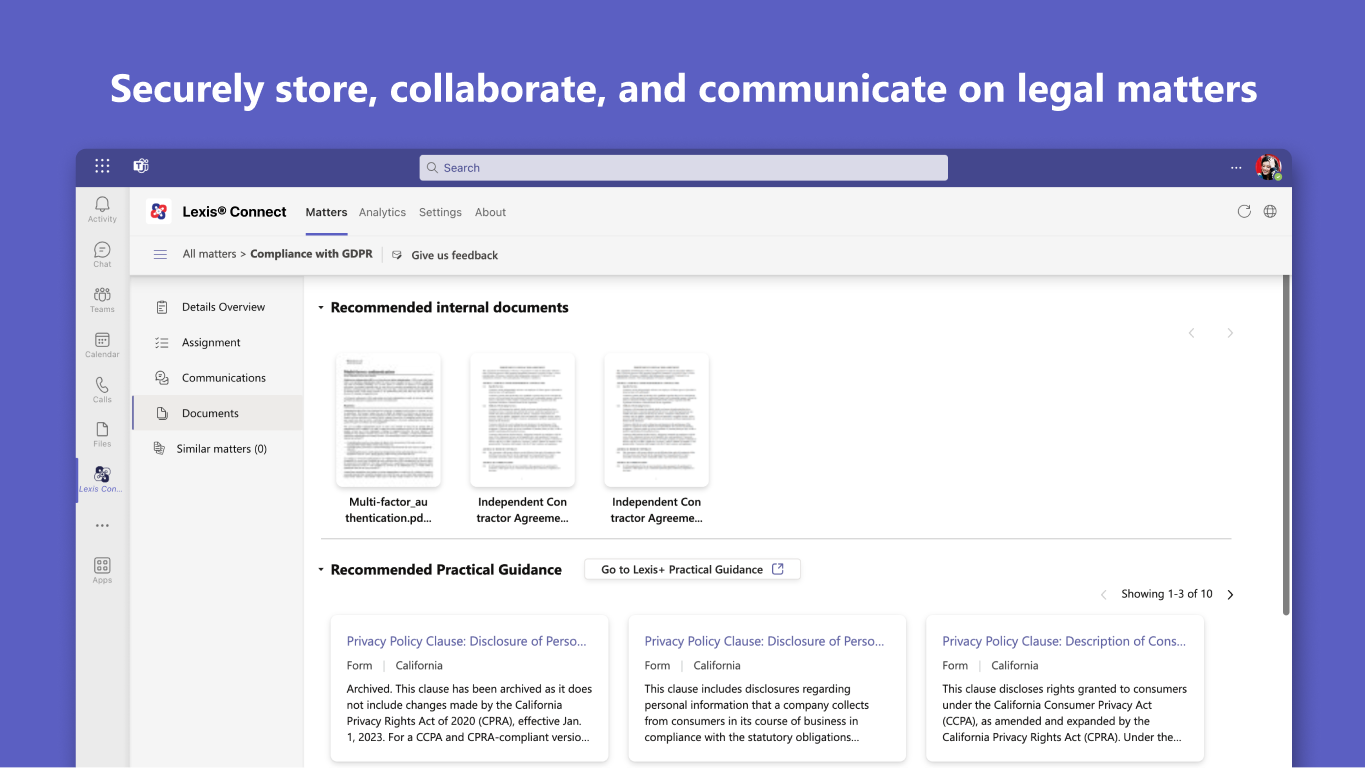Go to previous internal documents page
The image size is (1366, 768).
1191,333
